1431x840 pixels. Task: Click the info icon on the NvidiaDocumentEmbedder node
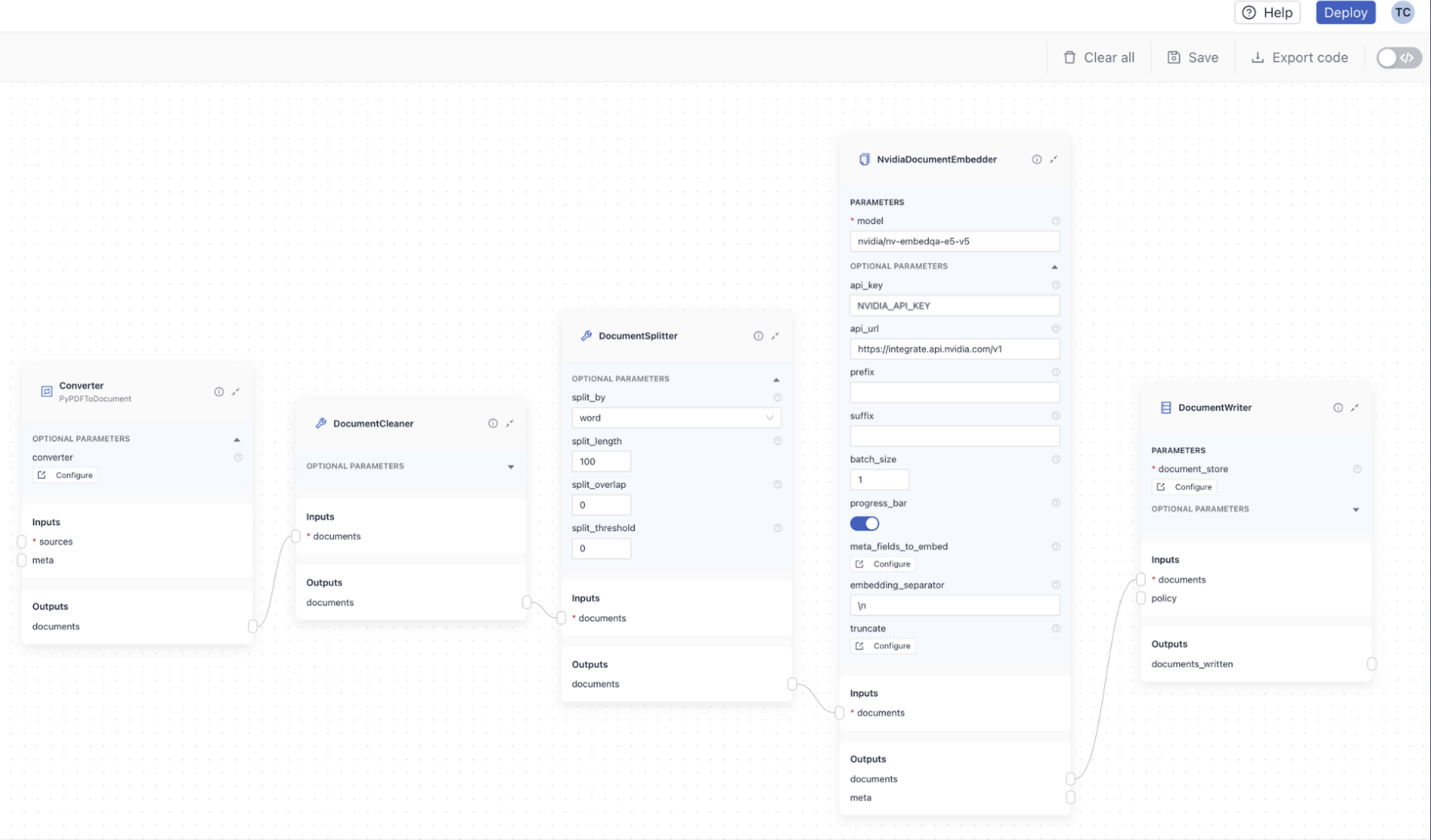click(1036, 159)
